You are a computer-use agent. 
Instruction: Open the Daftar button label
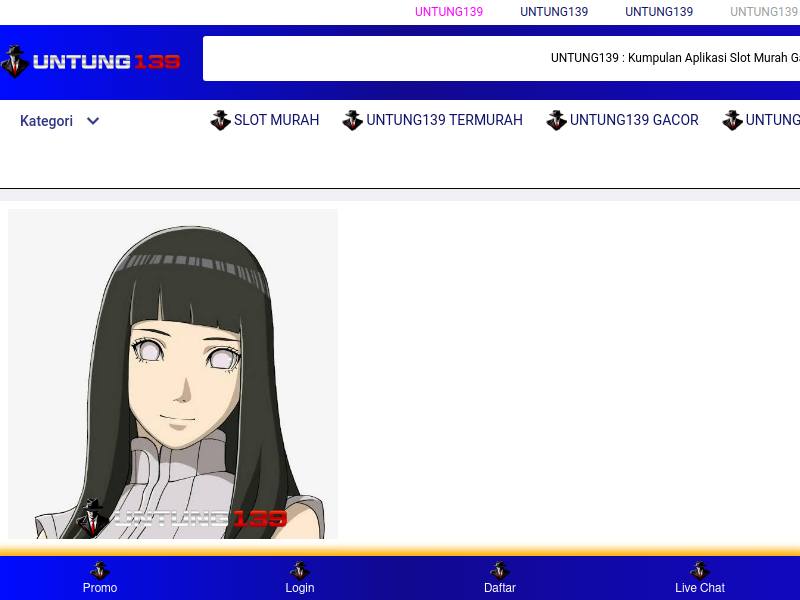pyautogui.click(x=500, y=588)
